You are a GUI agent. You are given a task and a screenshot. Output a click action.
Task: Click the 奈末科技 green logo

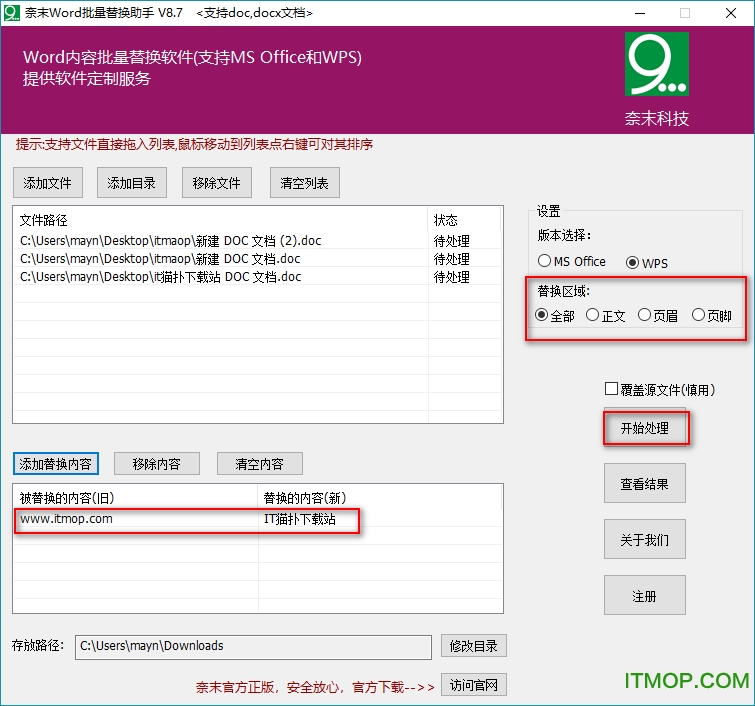click(657, 64)
